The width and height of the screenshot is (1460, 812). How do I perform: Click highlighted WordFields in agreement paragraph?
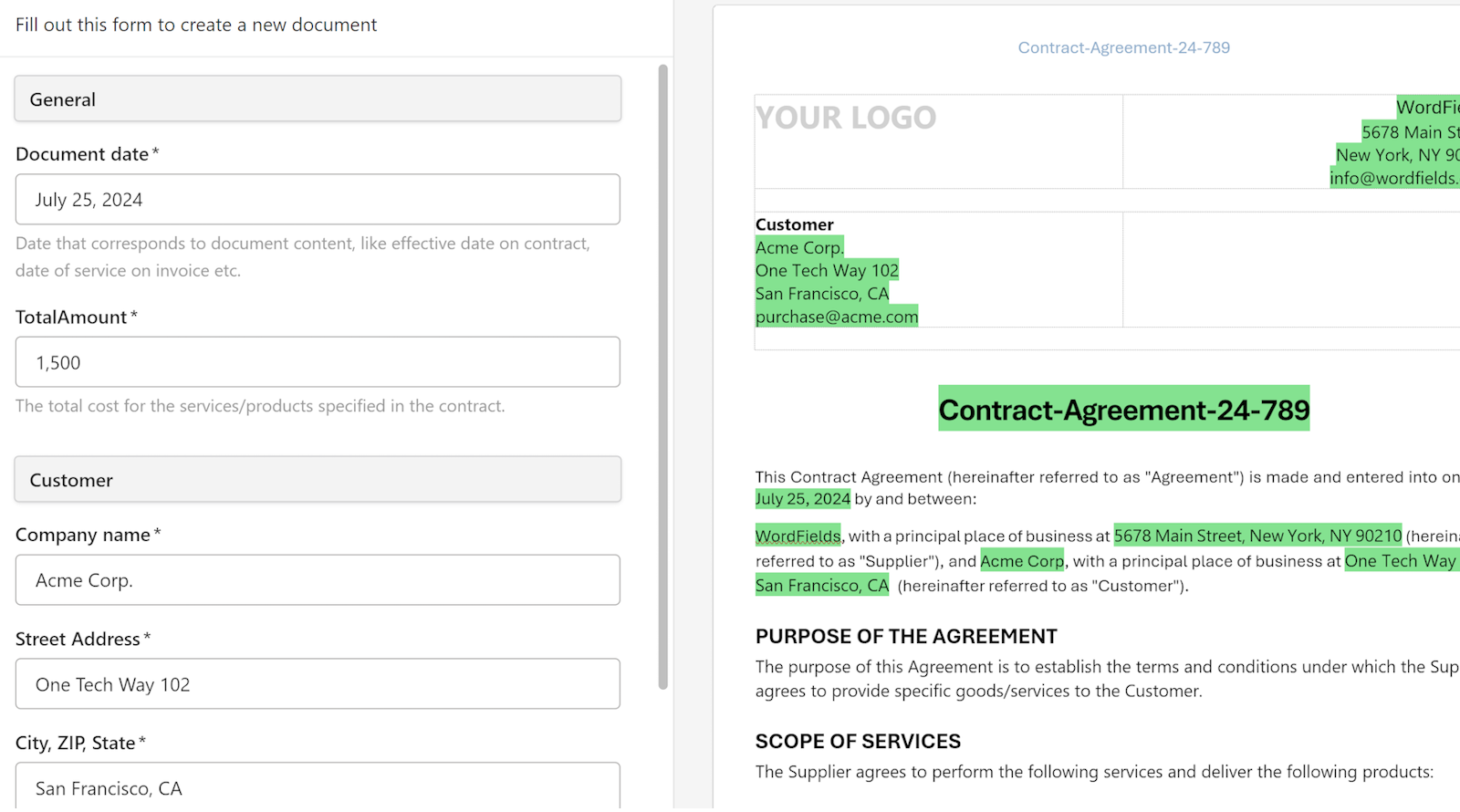[x=798, y=536]
